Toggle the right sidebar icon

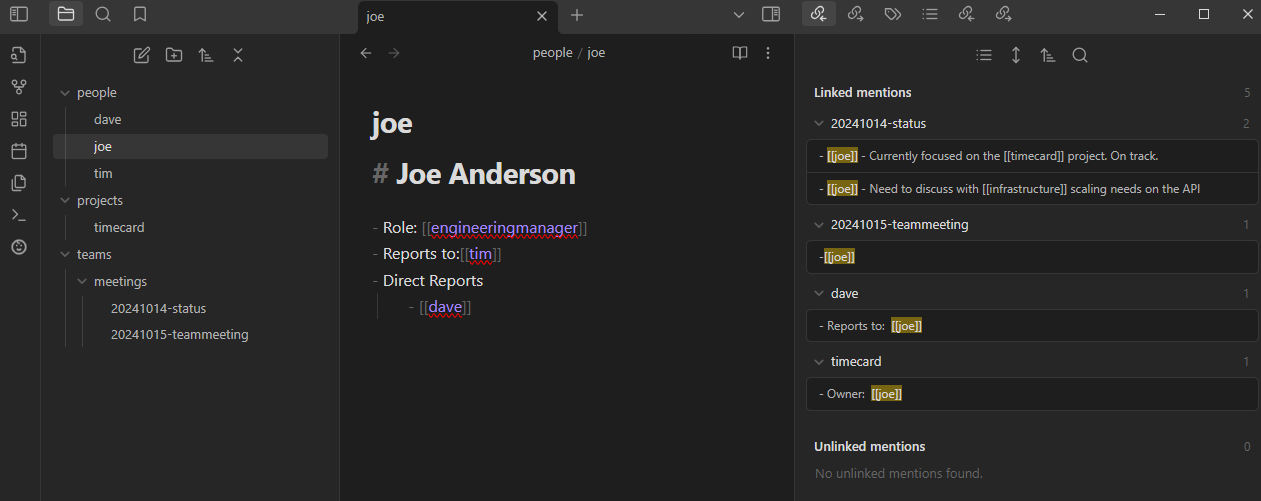771,14
